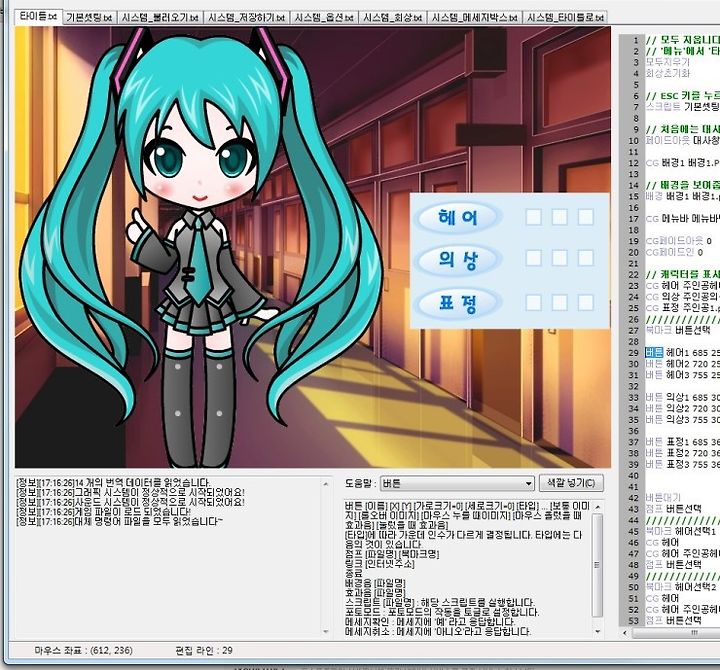Click the 헤어 button in preview
This screenshot has height=670, width=720.
[457, 217]
